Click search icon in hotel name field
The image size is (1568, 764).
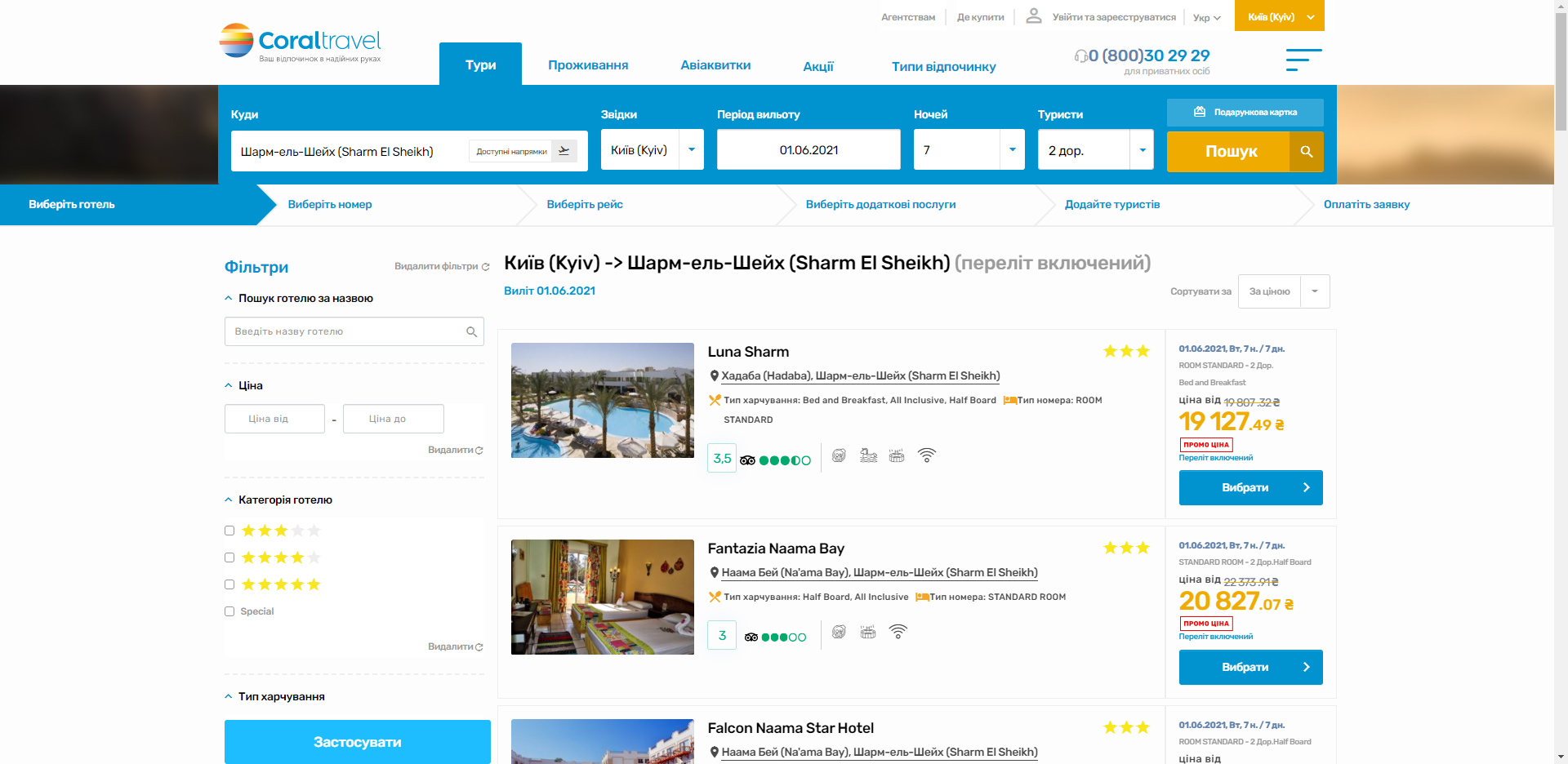471,331
